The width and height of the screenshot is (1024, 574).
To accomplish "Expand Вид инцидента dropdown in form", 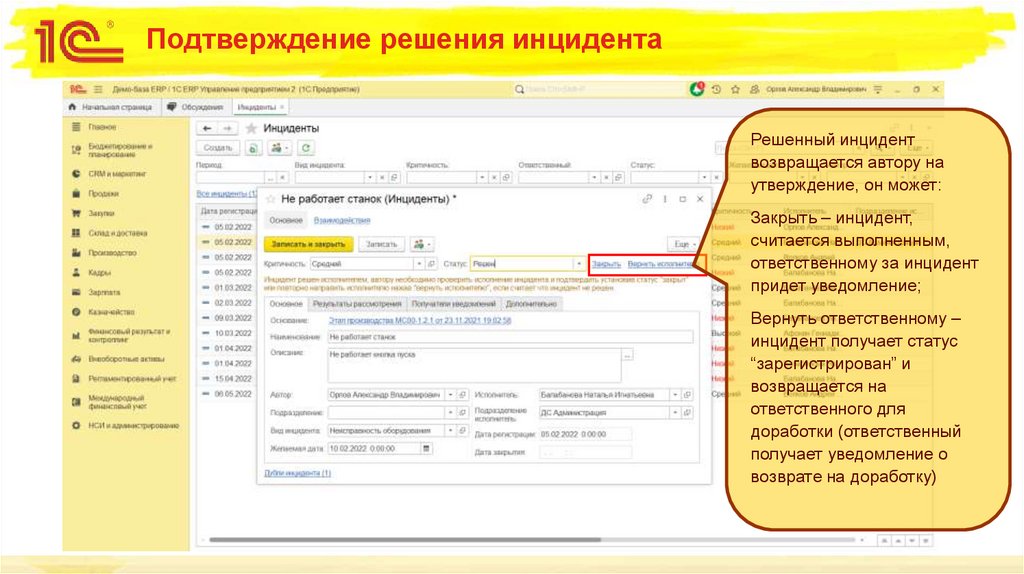I will pyautogui.click(x=450, y=431).
